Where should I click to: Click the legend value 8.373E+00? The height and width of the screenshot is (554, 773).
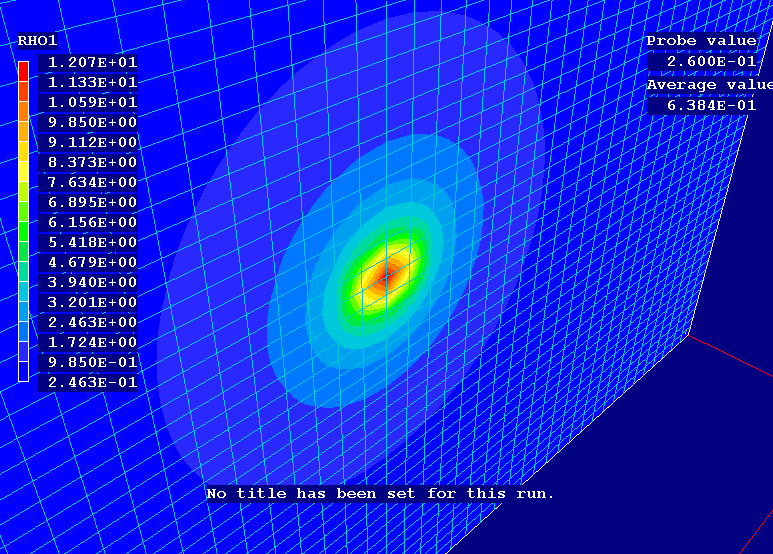(x=88, y=162)
